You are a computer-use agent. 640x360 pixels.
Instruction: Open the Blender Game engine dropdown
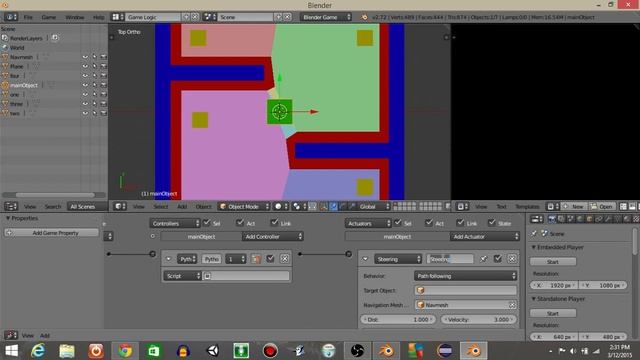point(326,17)
